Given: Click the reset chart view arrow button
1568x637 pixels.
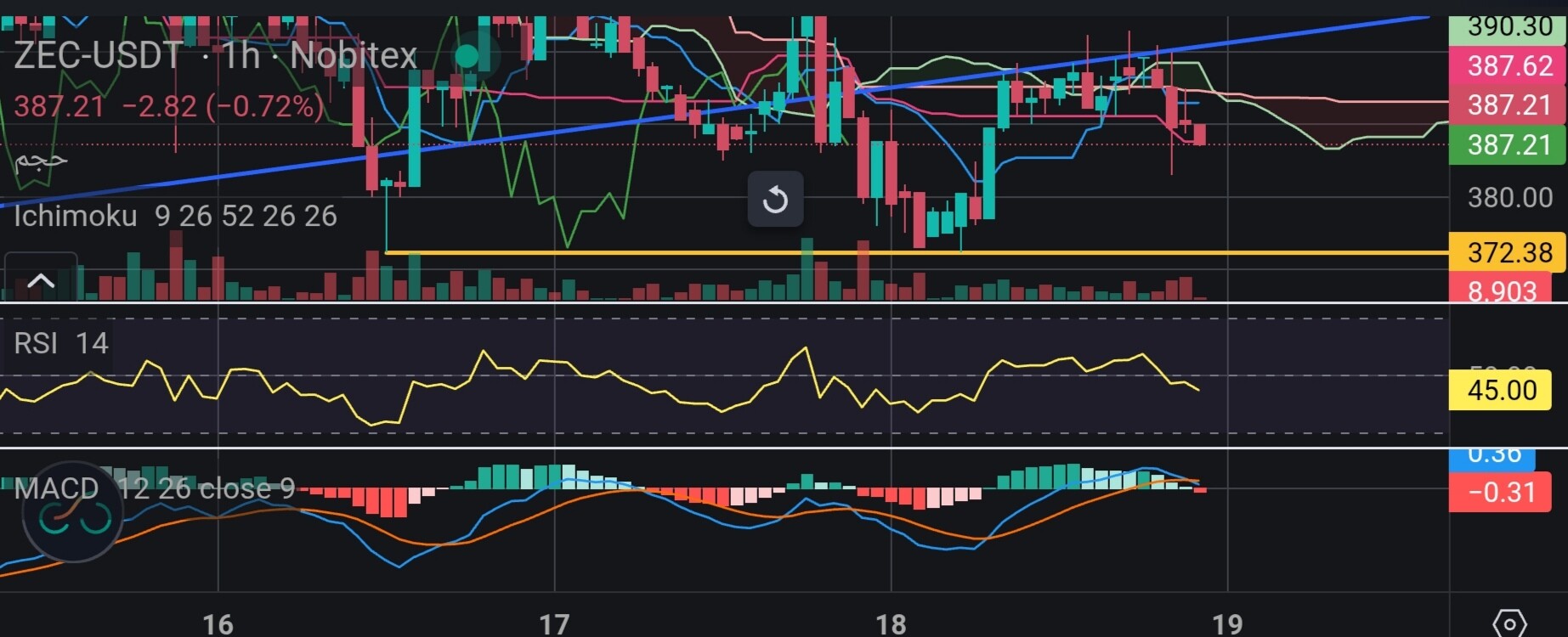Looking at the screenshot, I should point(775,200).
